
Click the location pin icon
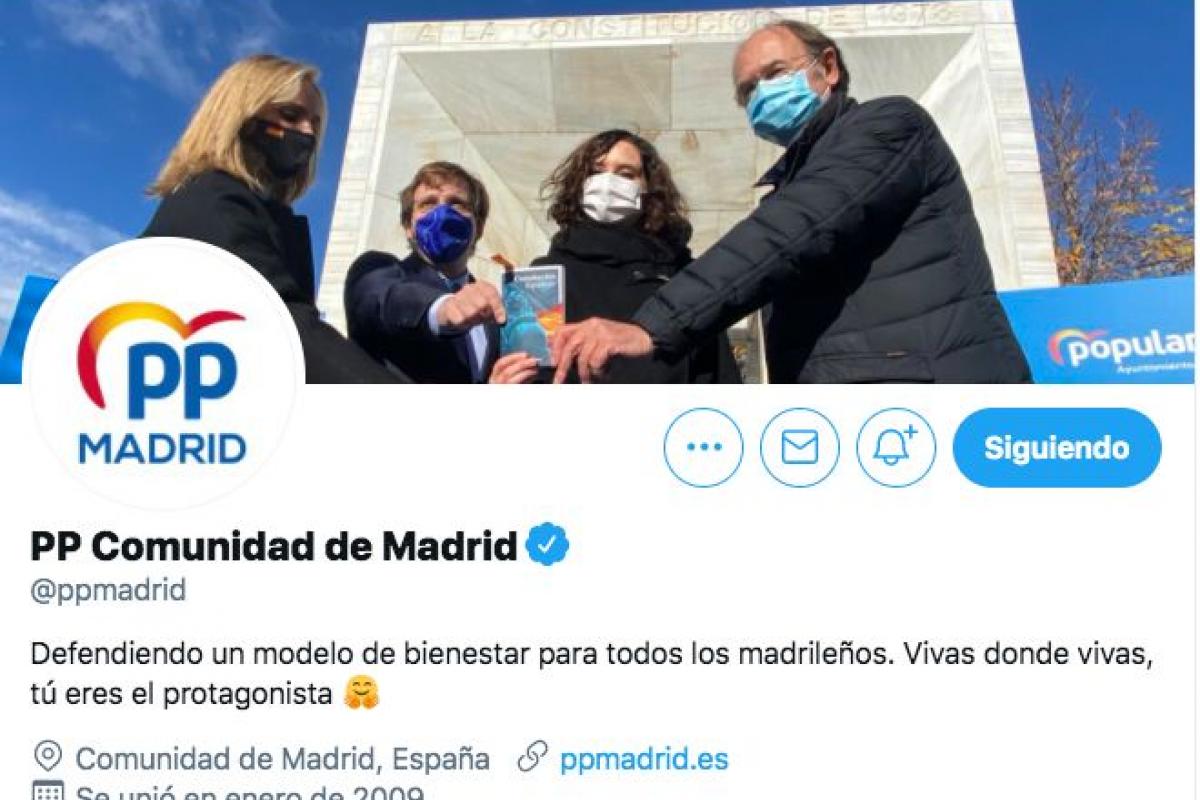pyautogui.click(x=47, y=758)
